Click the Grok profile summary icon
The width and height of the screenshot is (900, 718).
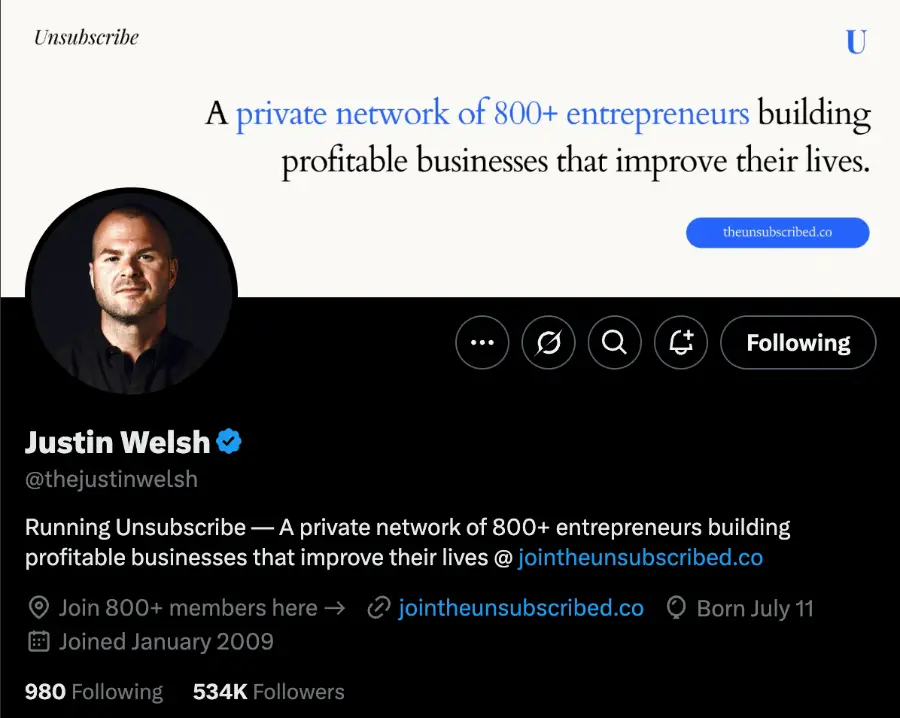pos(548,343)
